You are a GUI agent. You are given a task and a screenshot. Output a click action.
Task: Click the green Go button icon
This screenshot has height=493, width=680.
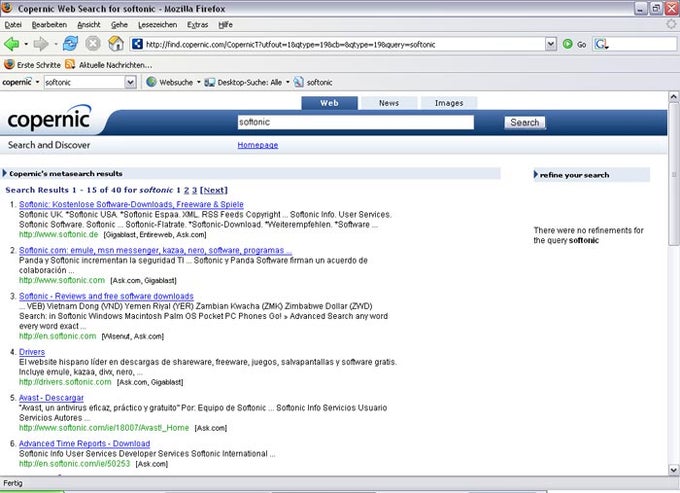point(567,44)
